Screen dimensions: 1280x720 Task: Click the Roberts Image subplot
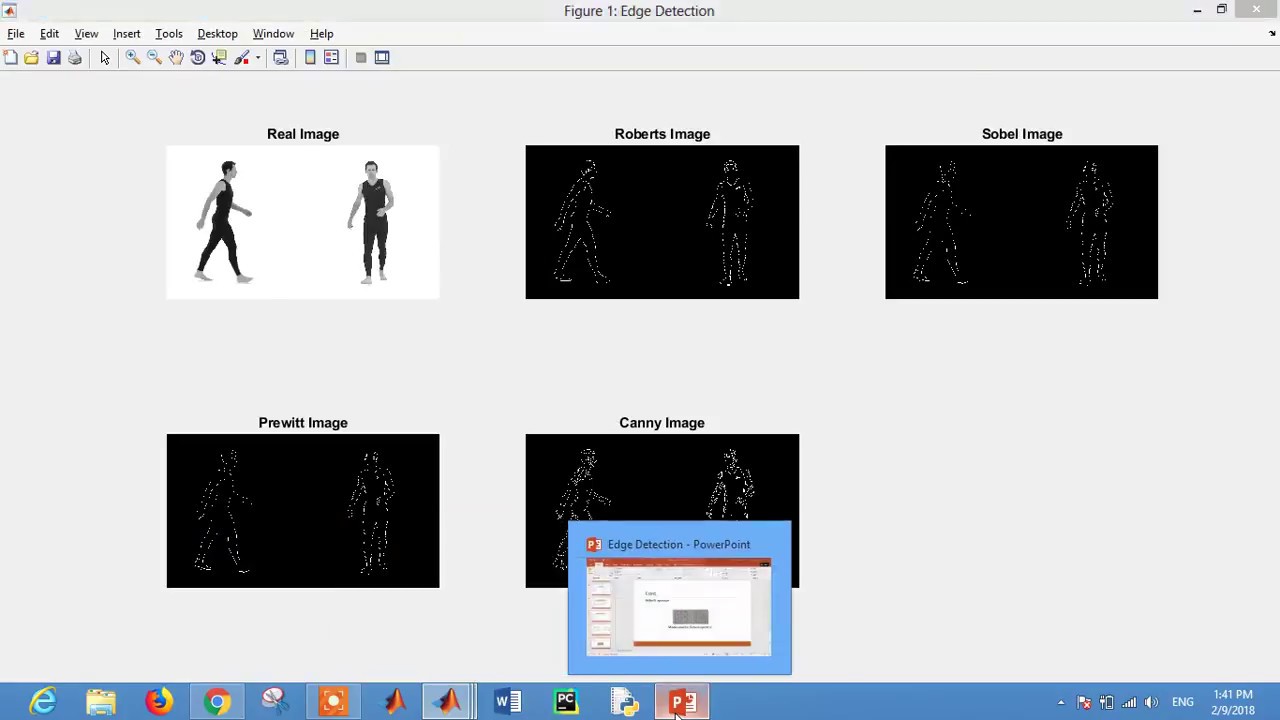pyautogui.click(x=662, y=222)
